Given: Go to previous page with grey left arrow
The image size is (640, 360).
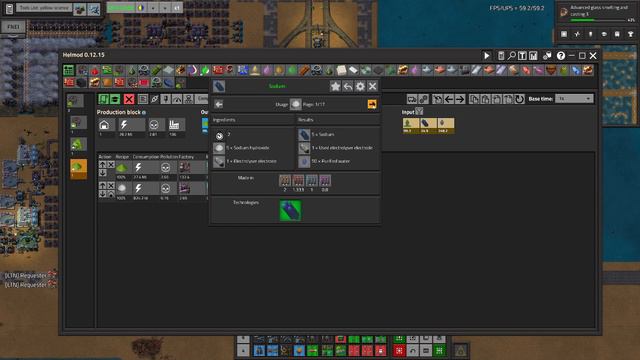Looking at the screenshot, I should click(219, 104).
